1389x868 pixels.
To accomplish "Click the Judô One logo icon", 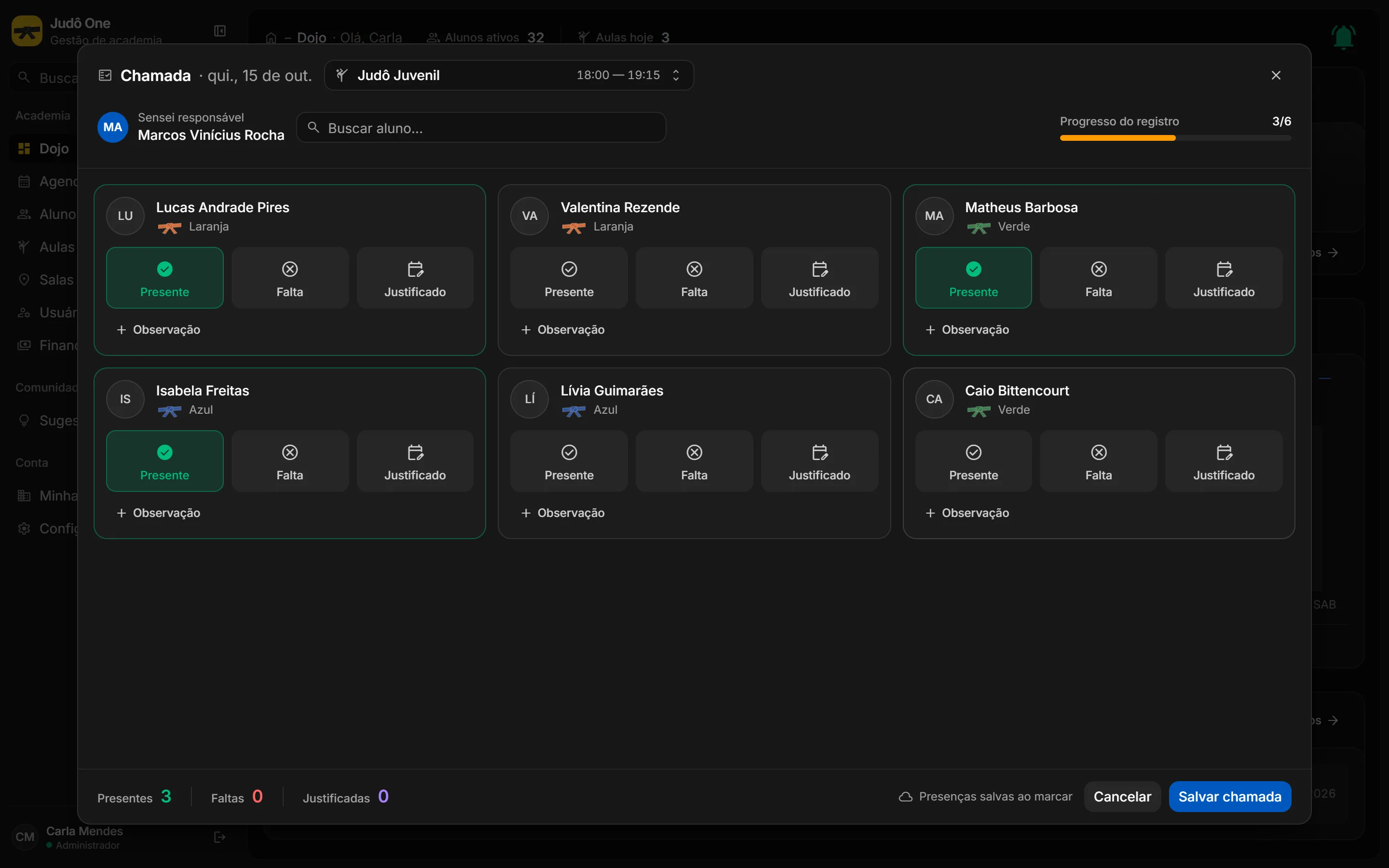I will pyautogui.click(x=27, y=31).
